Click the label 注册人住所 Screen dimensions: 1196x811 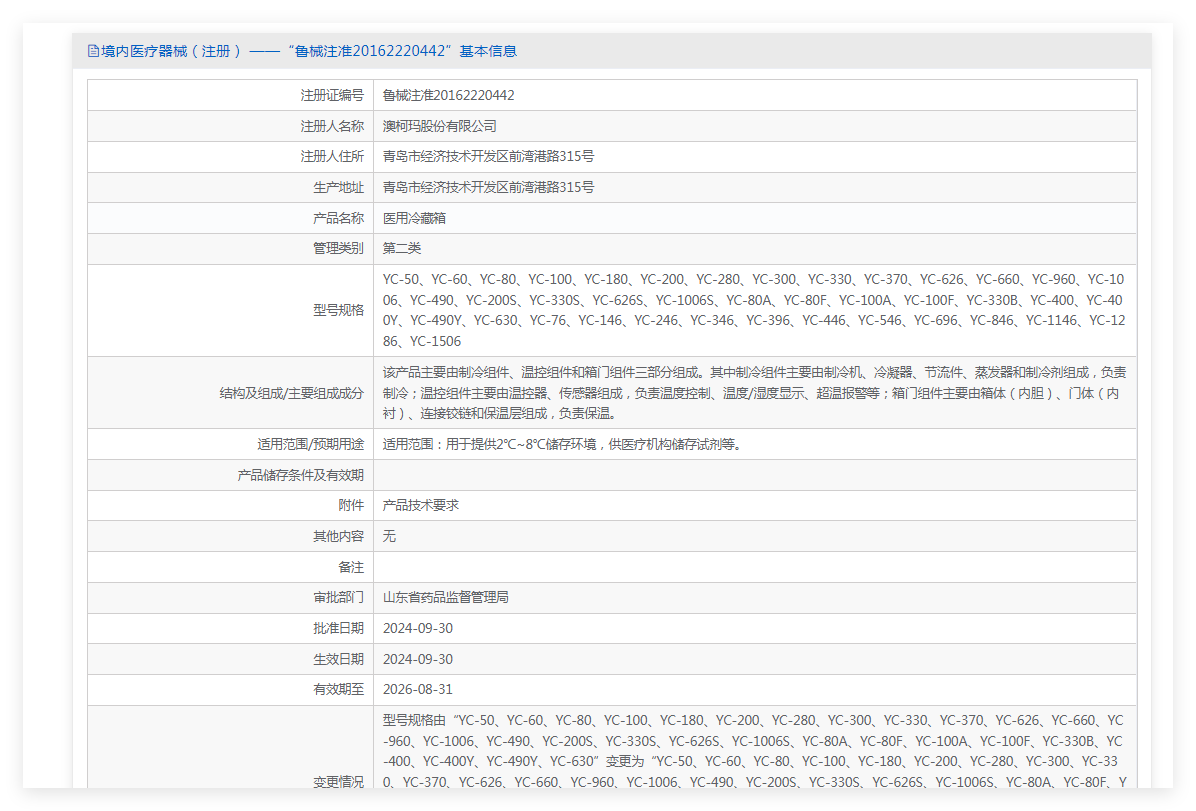(x=332, y=156)
